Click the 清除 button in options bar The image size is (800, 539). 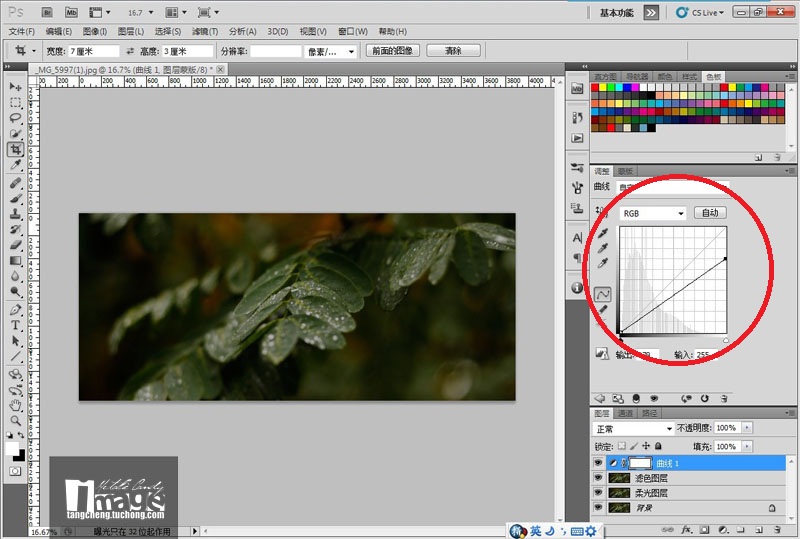pos(452,51)
